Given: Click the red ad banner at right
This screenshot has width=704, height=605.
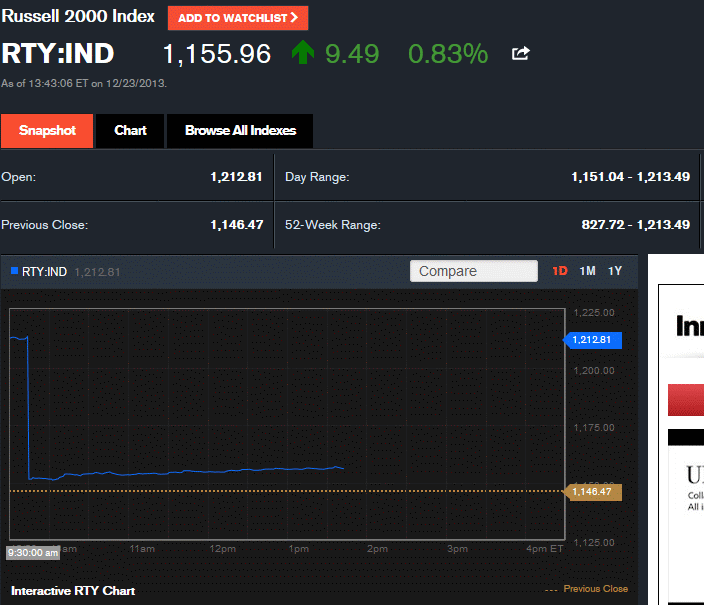Looking at the screenshot, I should click(686, 400).
